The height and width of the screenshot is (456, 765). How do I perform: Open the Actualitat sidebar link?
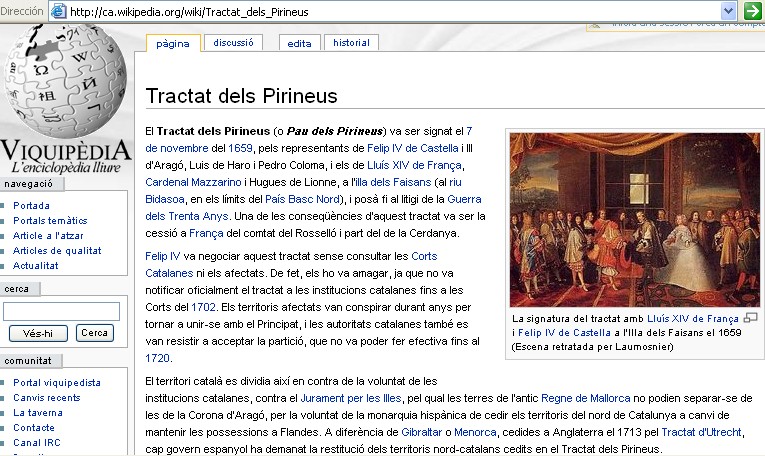(36, 266)
